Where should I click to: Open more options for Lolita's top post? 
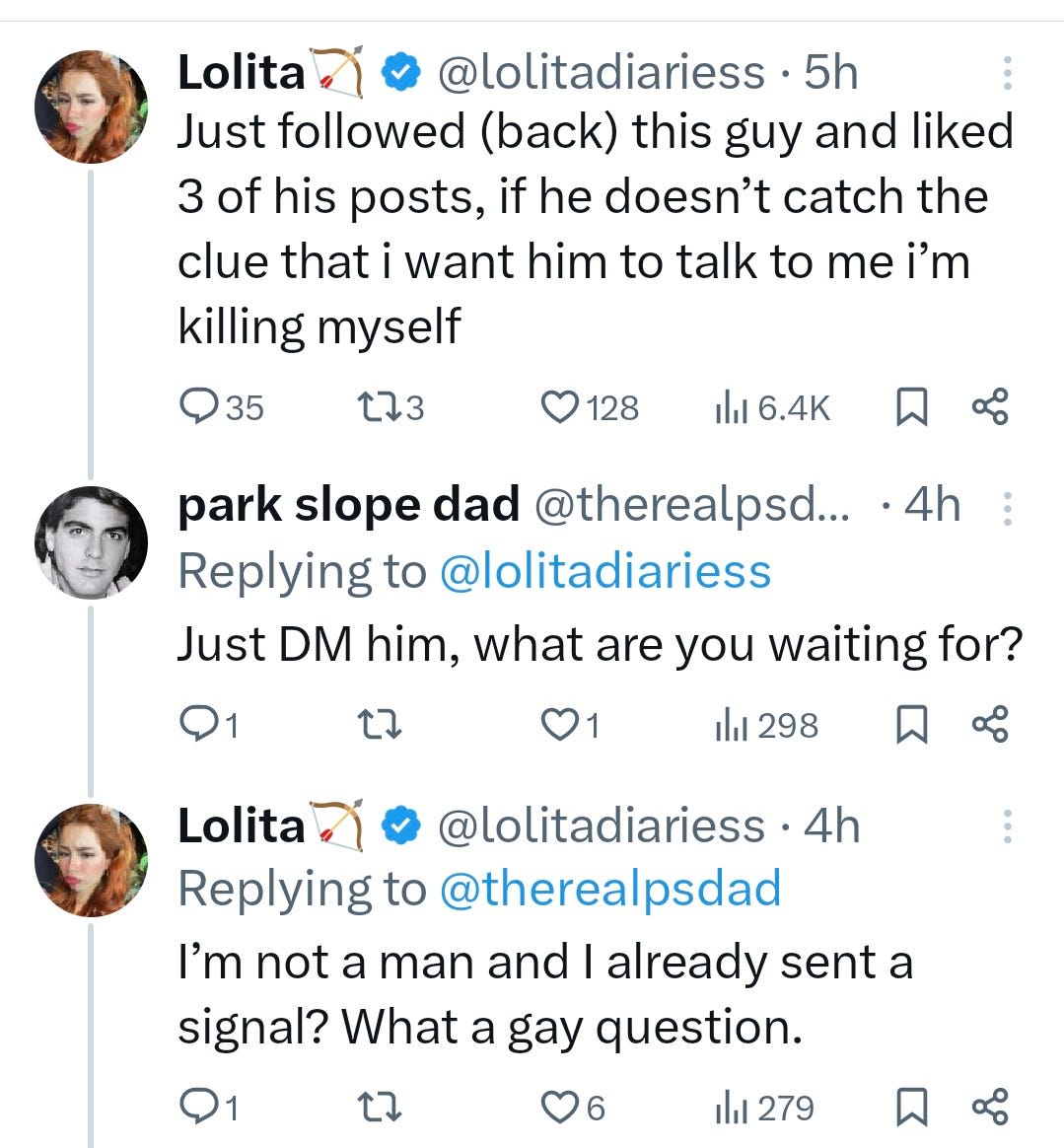coord(1007,73)
